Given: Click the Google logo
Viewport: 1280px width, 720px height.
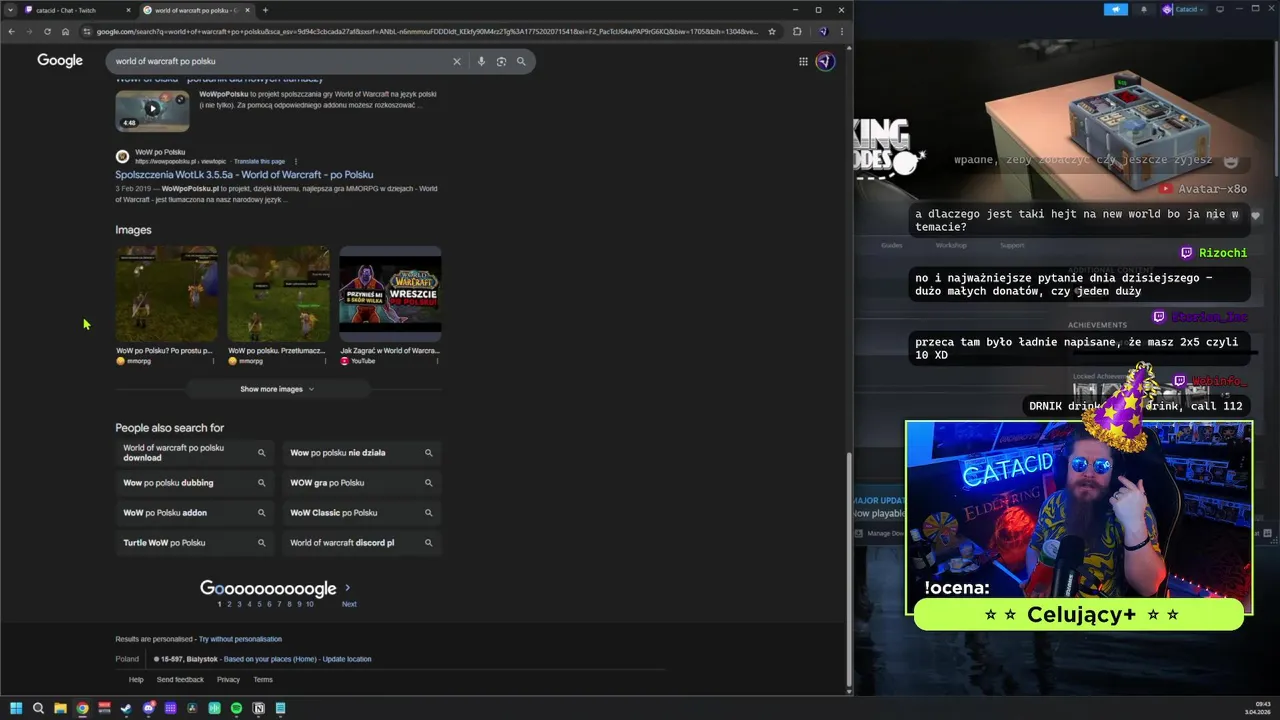Looking at the screenshot, I should (x=60, y=61).
